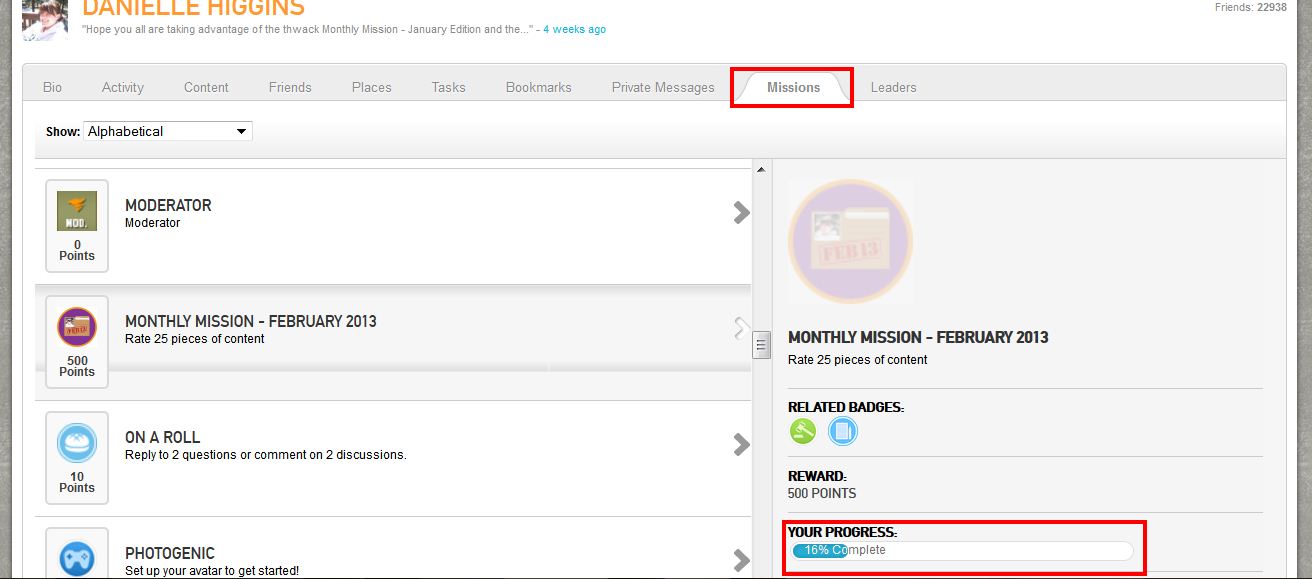Go to the Places tab

tap(371, 87)
